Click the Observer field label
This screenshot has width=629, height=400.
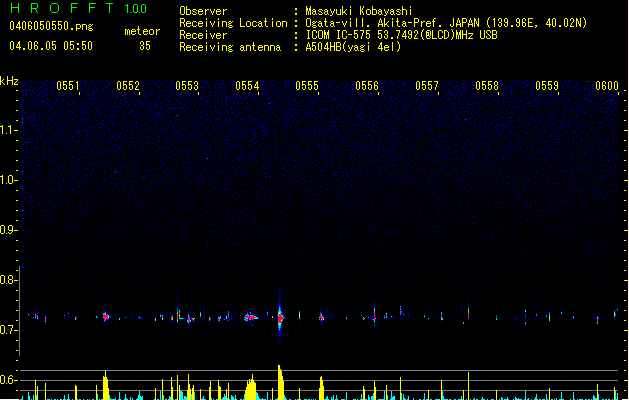point(203,11)
